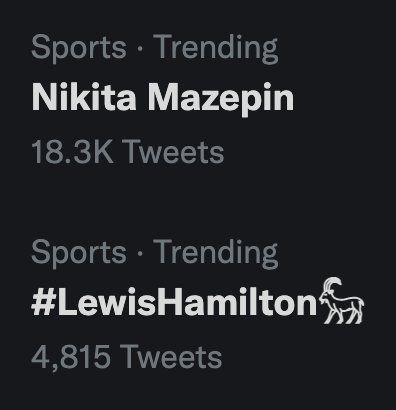Click the dot separator above #LewisHamilton
This screenshot has height=410, width=396.
[140, 254]
